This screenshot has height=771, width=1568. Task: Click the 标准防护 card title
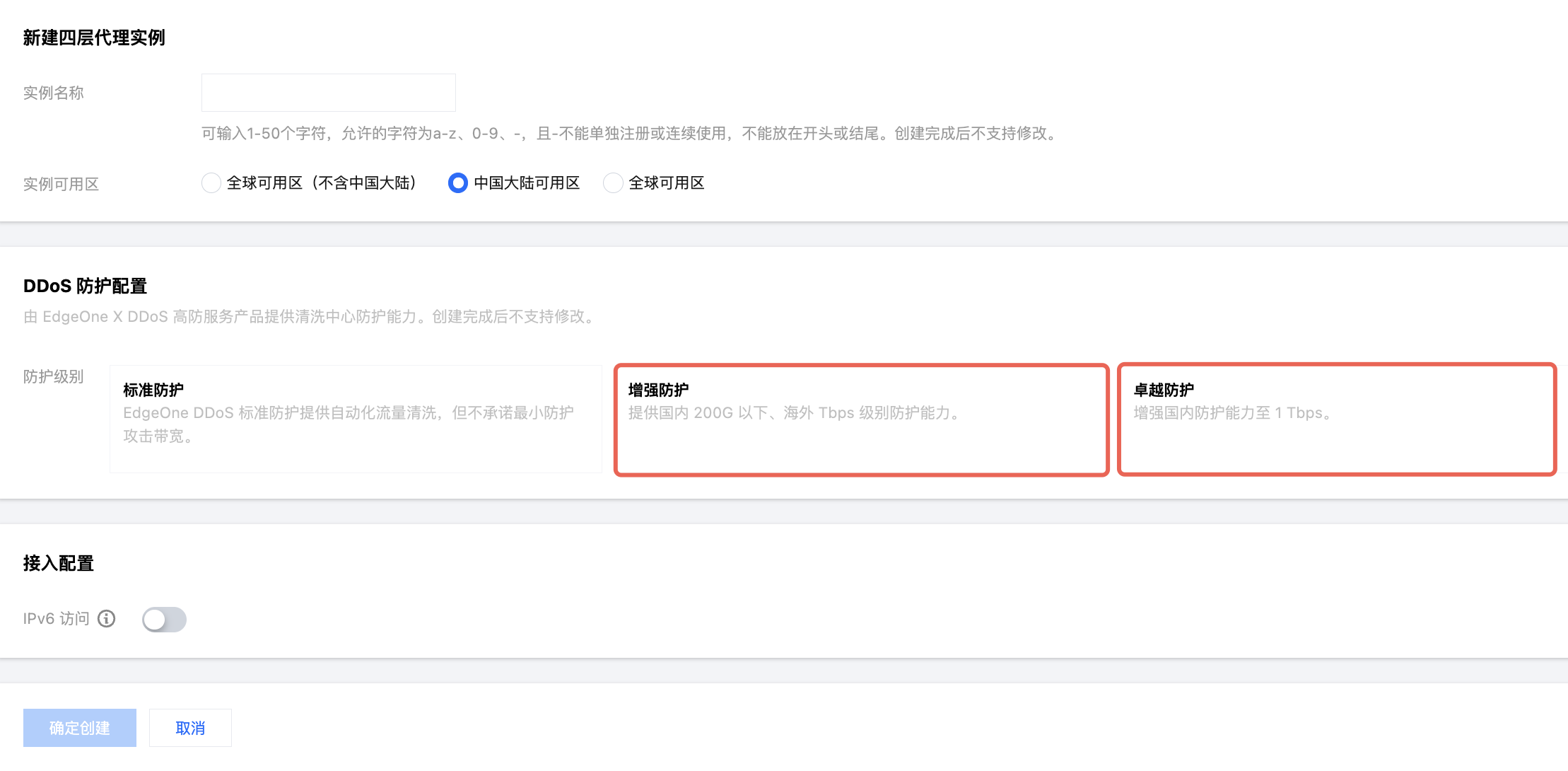(x=153, y=390)
